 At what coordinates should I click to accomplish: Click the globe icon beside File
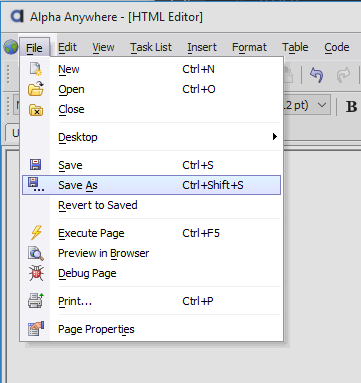11,47
